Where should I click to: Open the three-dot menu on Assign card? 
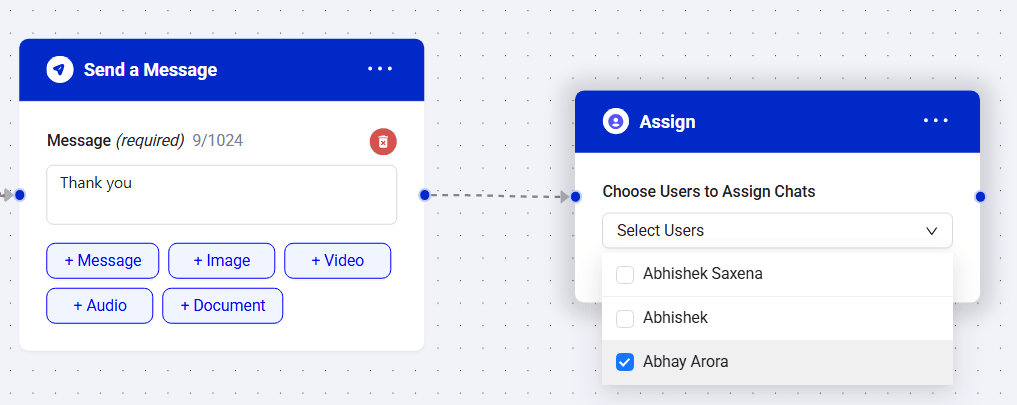935,121
